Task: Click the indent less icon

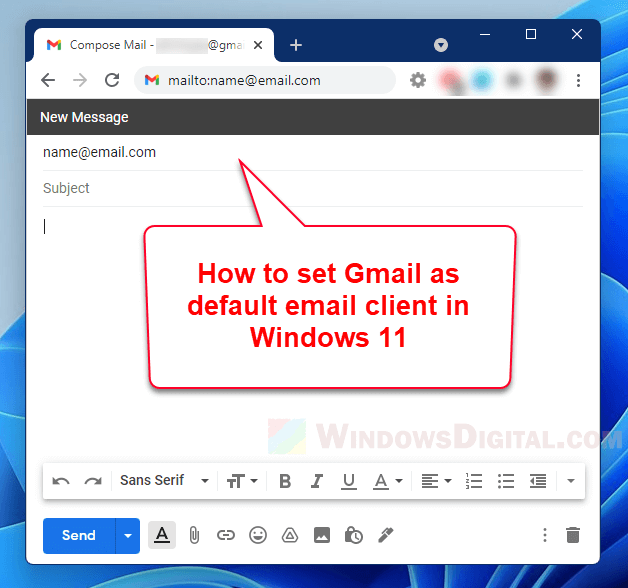Action: tap(538, 481)
